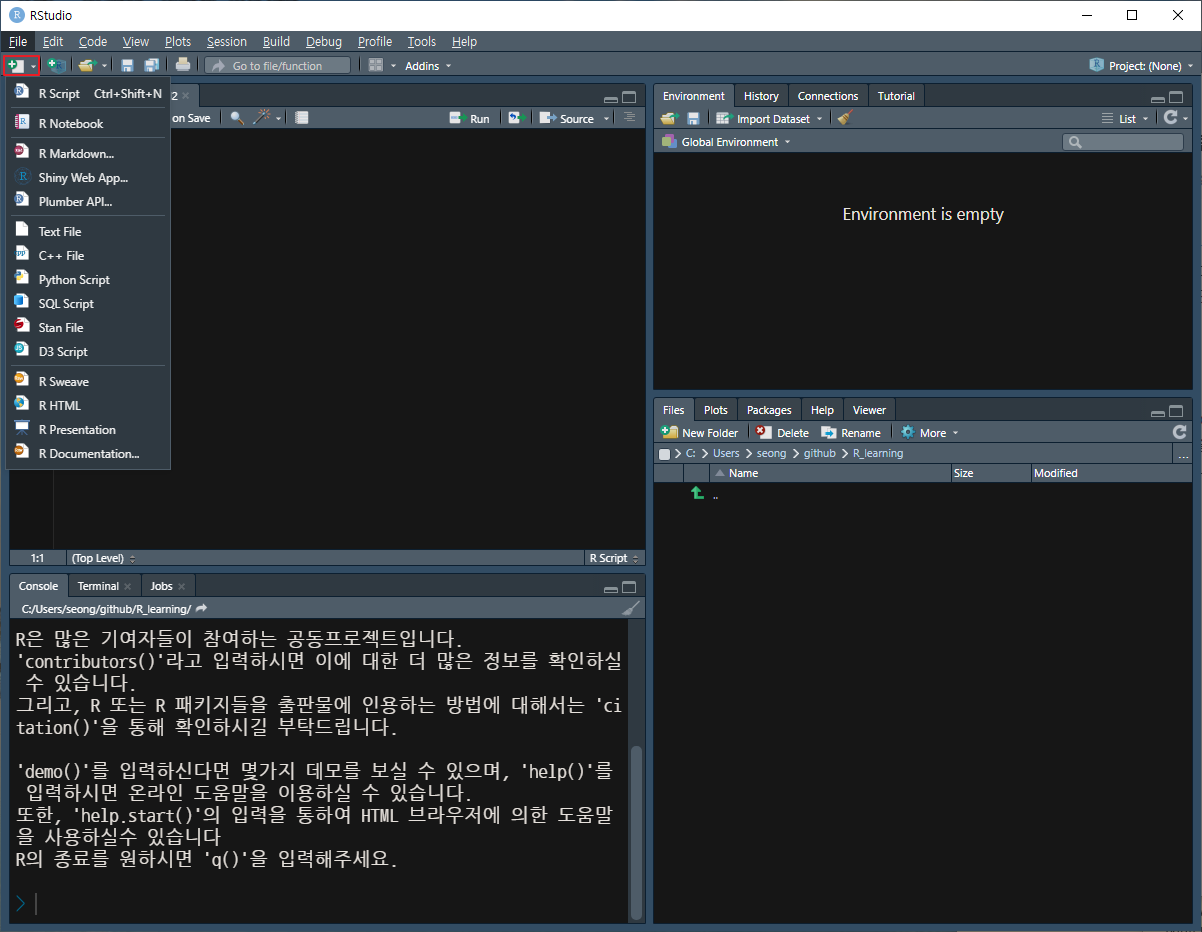Viewport: 1202px width, 932px height.
Task: Open the (Top Level) scope selector
Action: click(x=103, y=558)
